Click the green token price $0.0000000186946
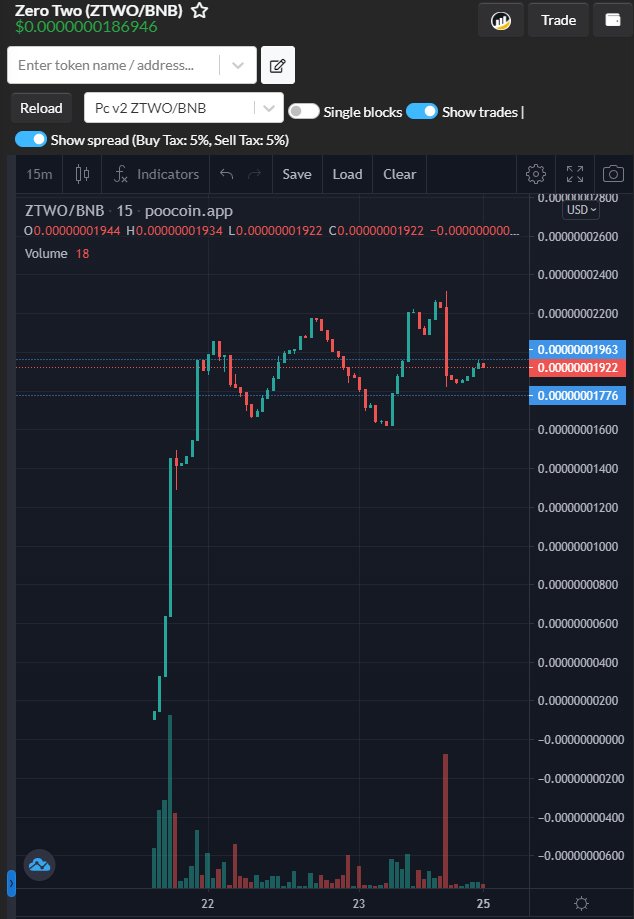The height and width of the screenshot is (919, 634). (x=87, y=27)
